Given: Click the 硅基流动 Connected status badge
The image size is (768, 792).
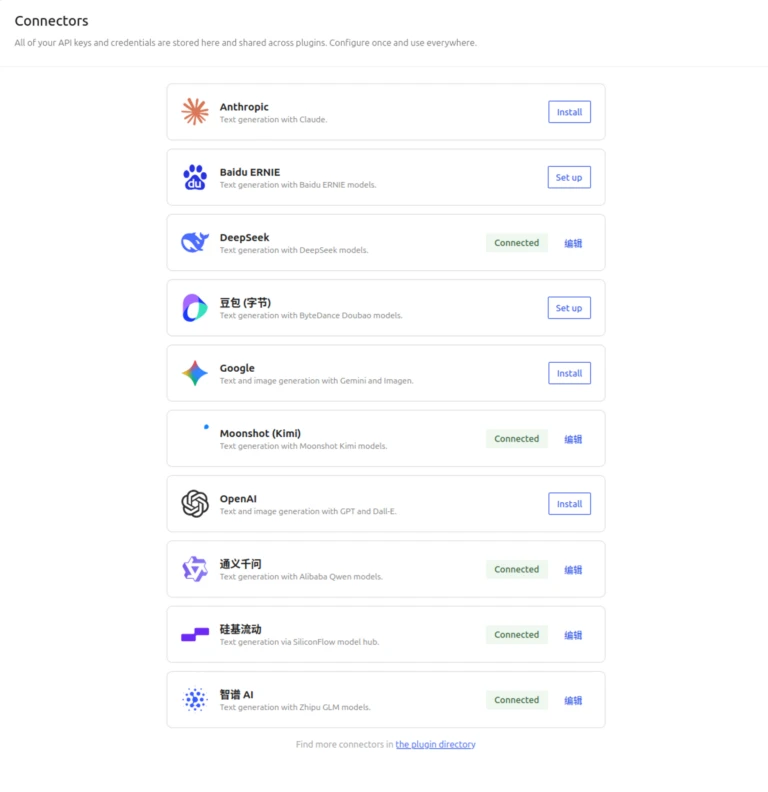Looking at the screenshot, I should [x=517, y=634].
